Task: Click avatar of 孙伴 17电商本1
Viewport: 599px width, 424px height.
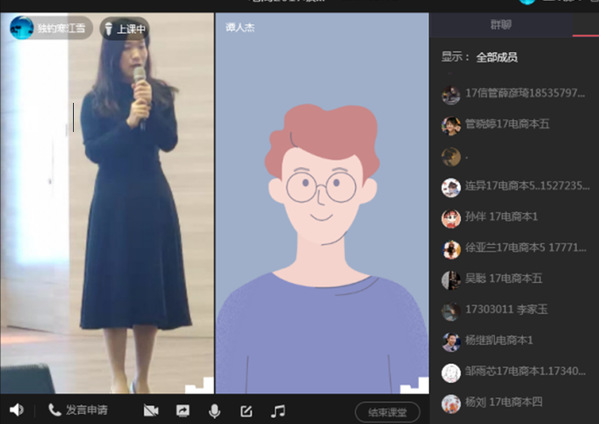Action: pos(451,218)
